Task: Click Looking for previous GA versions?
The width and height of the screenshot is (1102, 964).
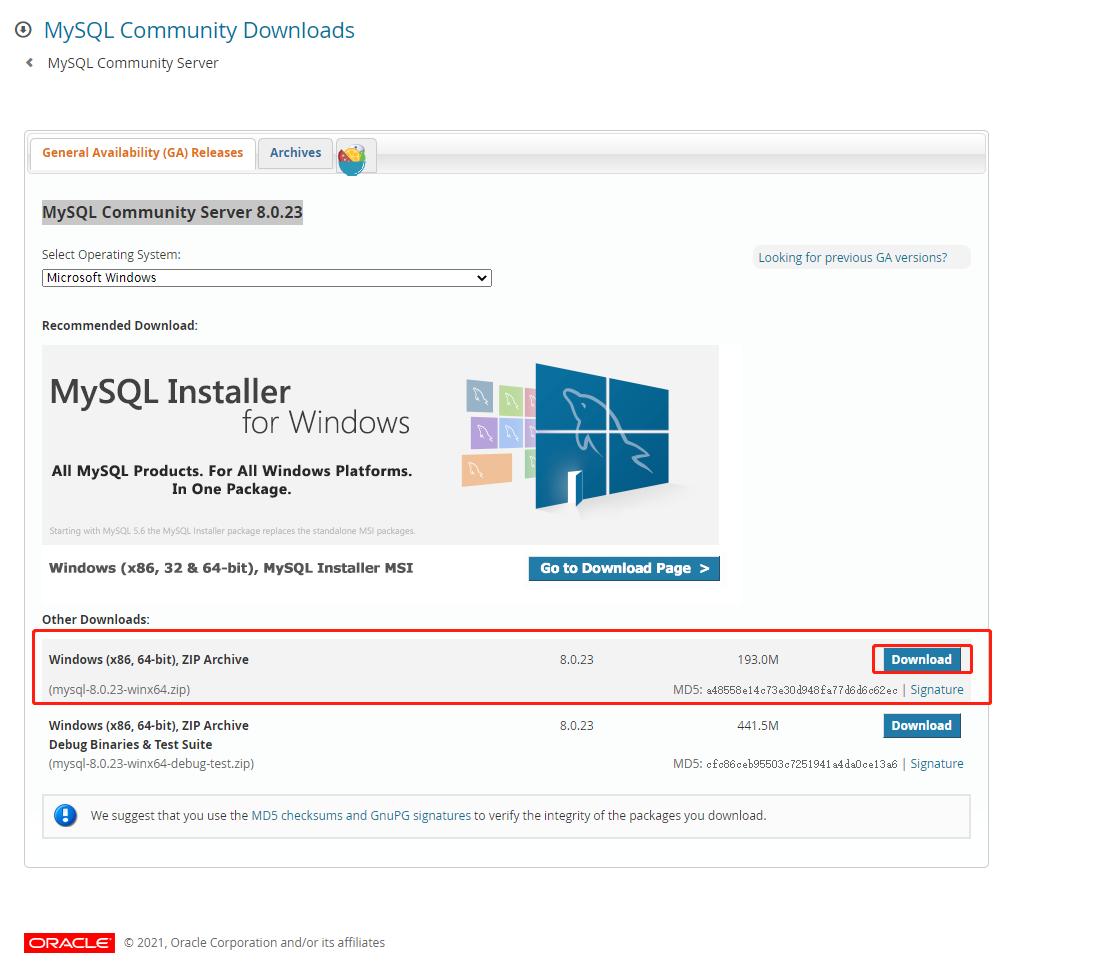Action: coord(860,257)
